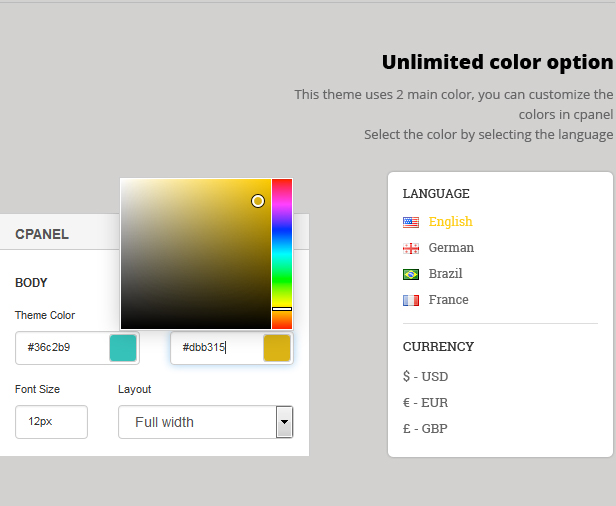616x506 pixels.
Task: Open the Full width layout dropdown
Action: click(x=205, y=422)
